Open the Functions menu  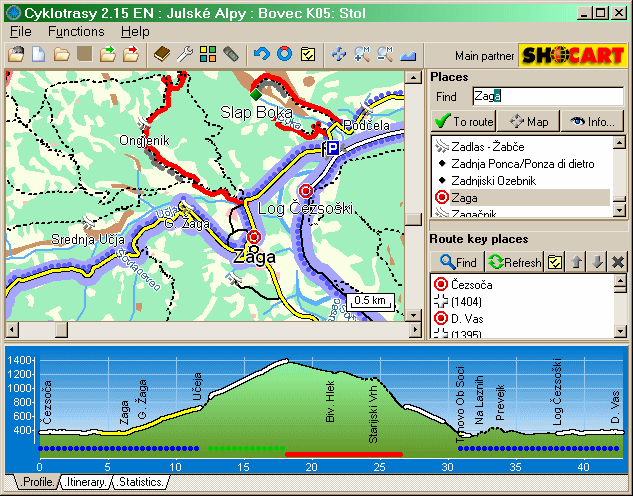point(76,31)
